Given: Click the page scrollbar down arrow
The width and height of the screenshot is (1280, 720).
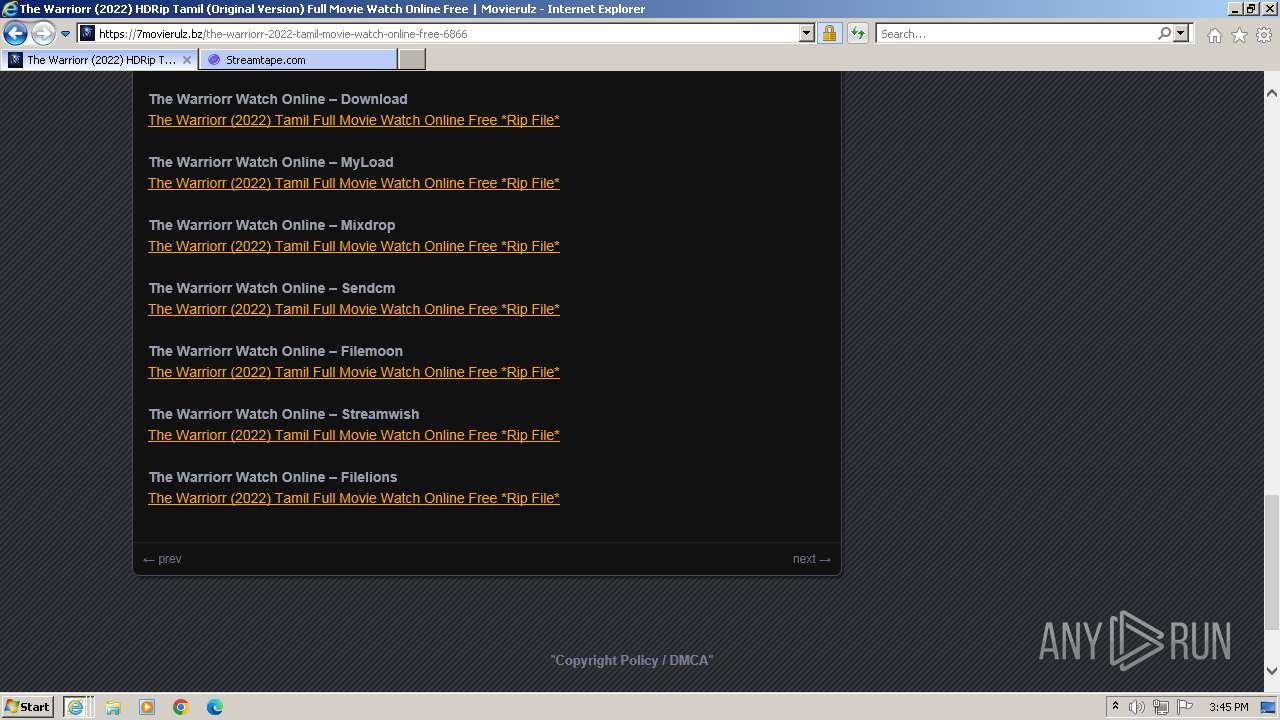Looking at the screenshot, I should pos(1272,671).
